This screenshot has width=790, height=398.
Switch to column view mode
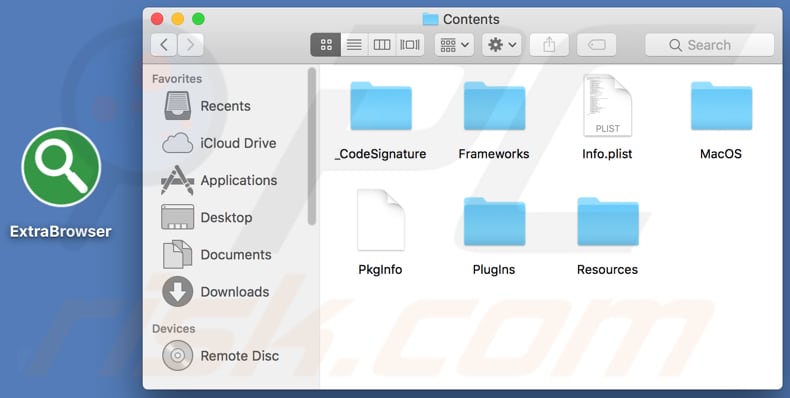(382, 45)
